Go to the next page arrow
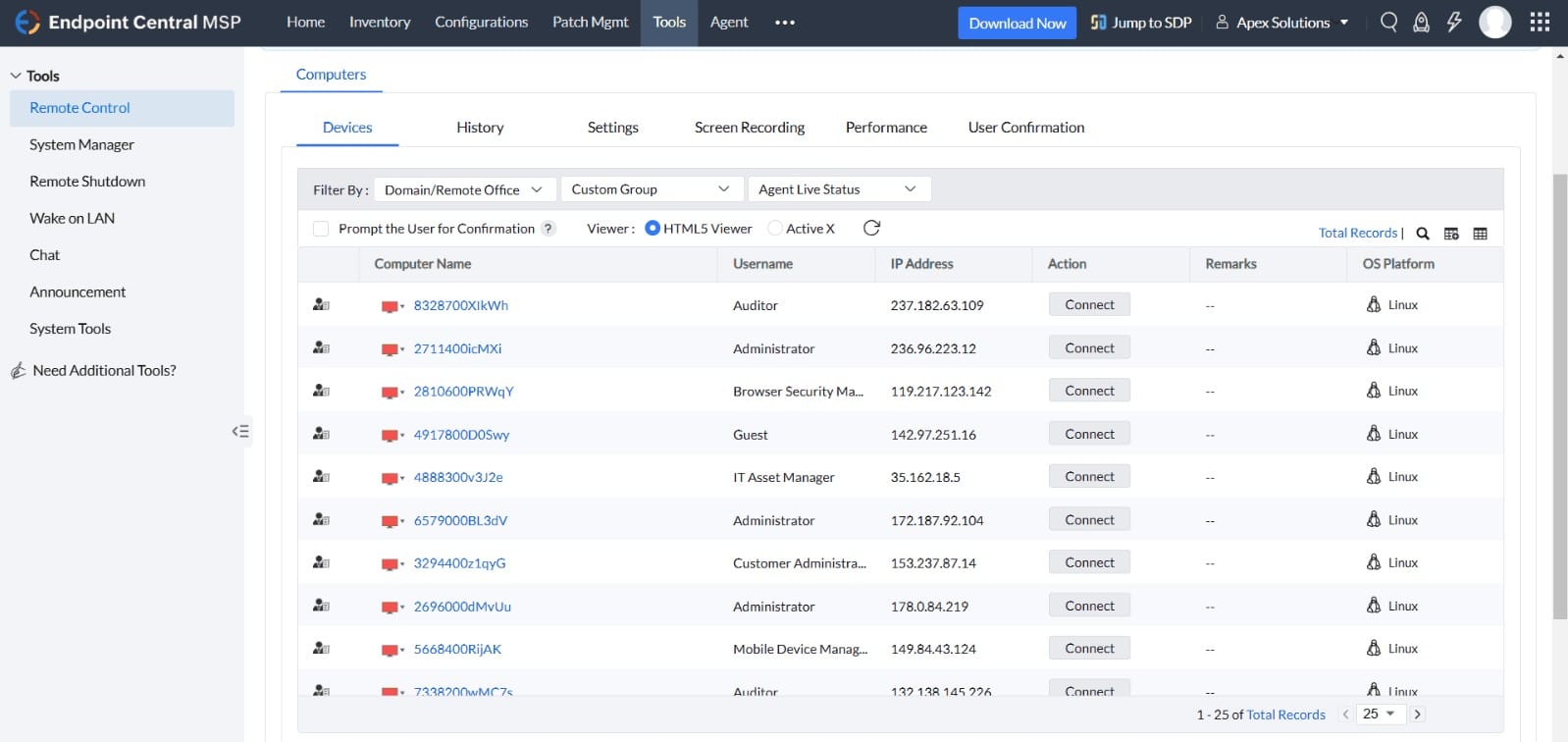 click(x=1418, y=715)
